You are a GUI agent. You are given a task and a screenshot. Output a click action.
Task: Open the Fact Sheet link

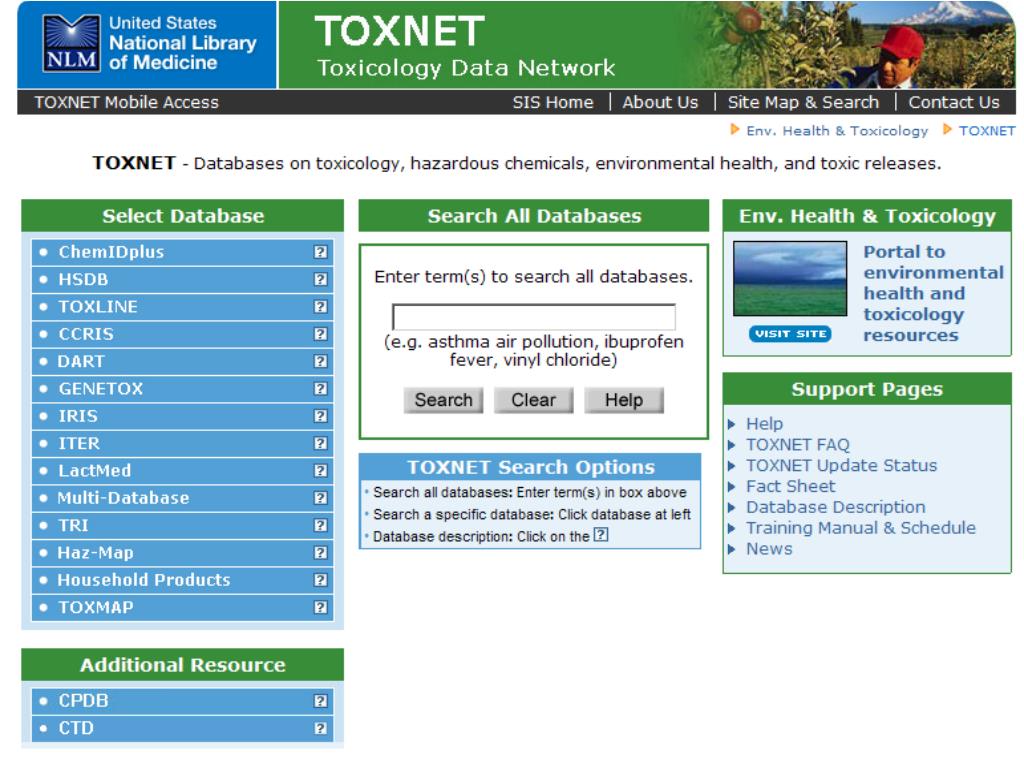[x=790, y=487]
